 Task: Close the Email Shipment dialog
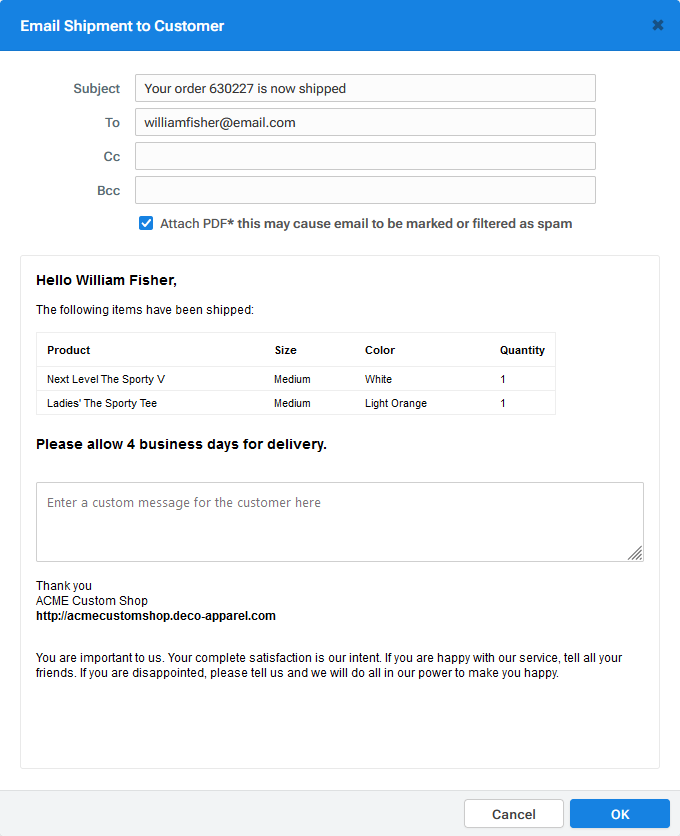click(x=658, y=24)
